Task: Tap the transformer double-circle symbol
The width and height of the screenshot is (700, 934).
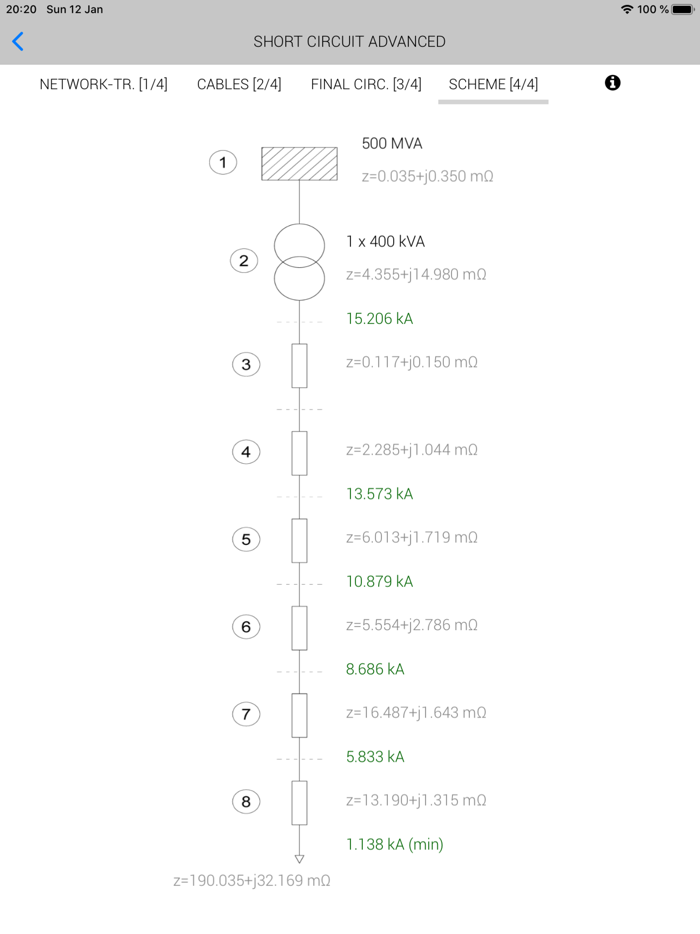Action: tap(299, 262)
